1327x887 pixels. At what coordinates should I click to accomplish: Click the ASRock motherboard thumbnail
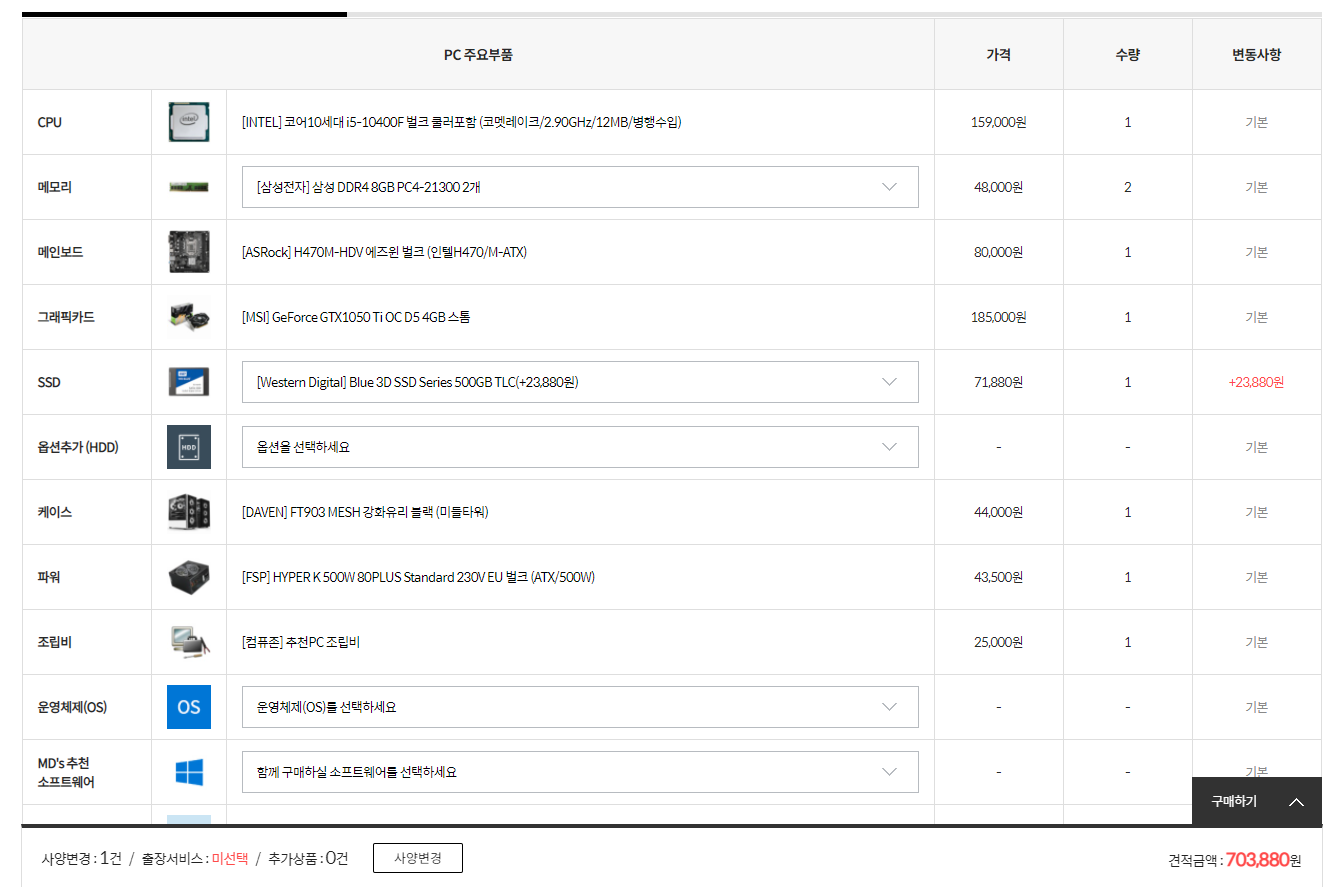tap(189, 252)
